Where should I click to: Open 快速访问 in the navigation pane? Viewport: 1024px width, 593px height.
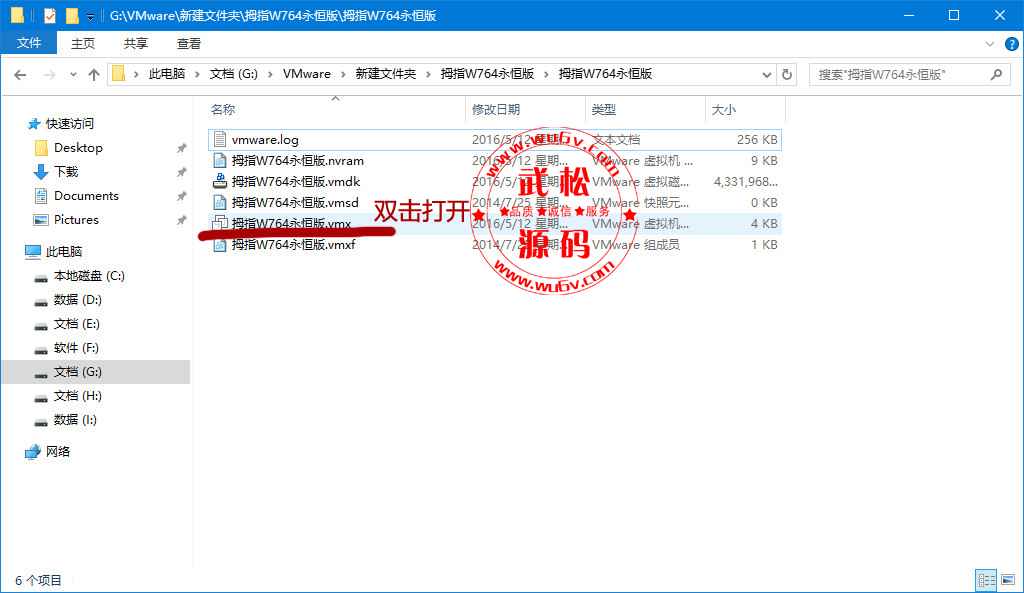click(x=70, y=123)
